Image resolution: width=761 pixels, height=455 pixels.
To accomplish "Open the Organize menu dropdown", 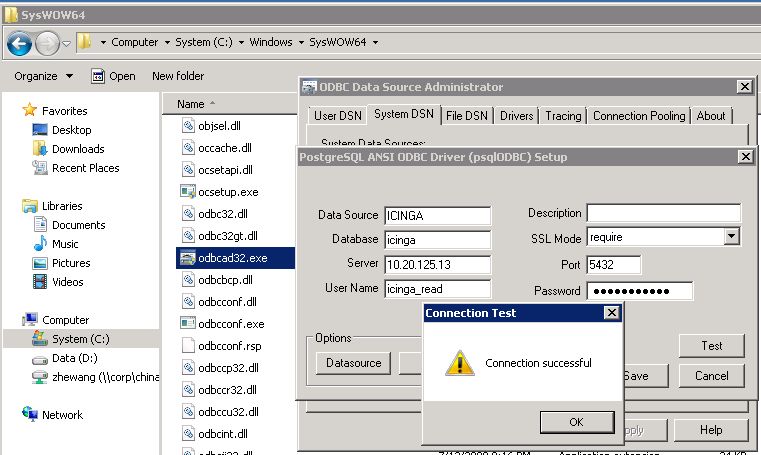I will (44, 76).
